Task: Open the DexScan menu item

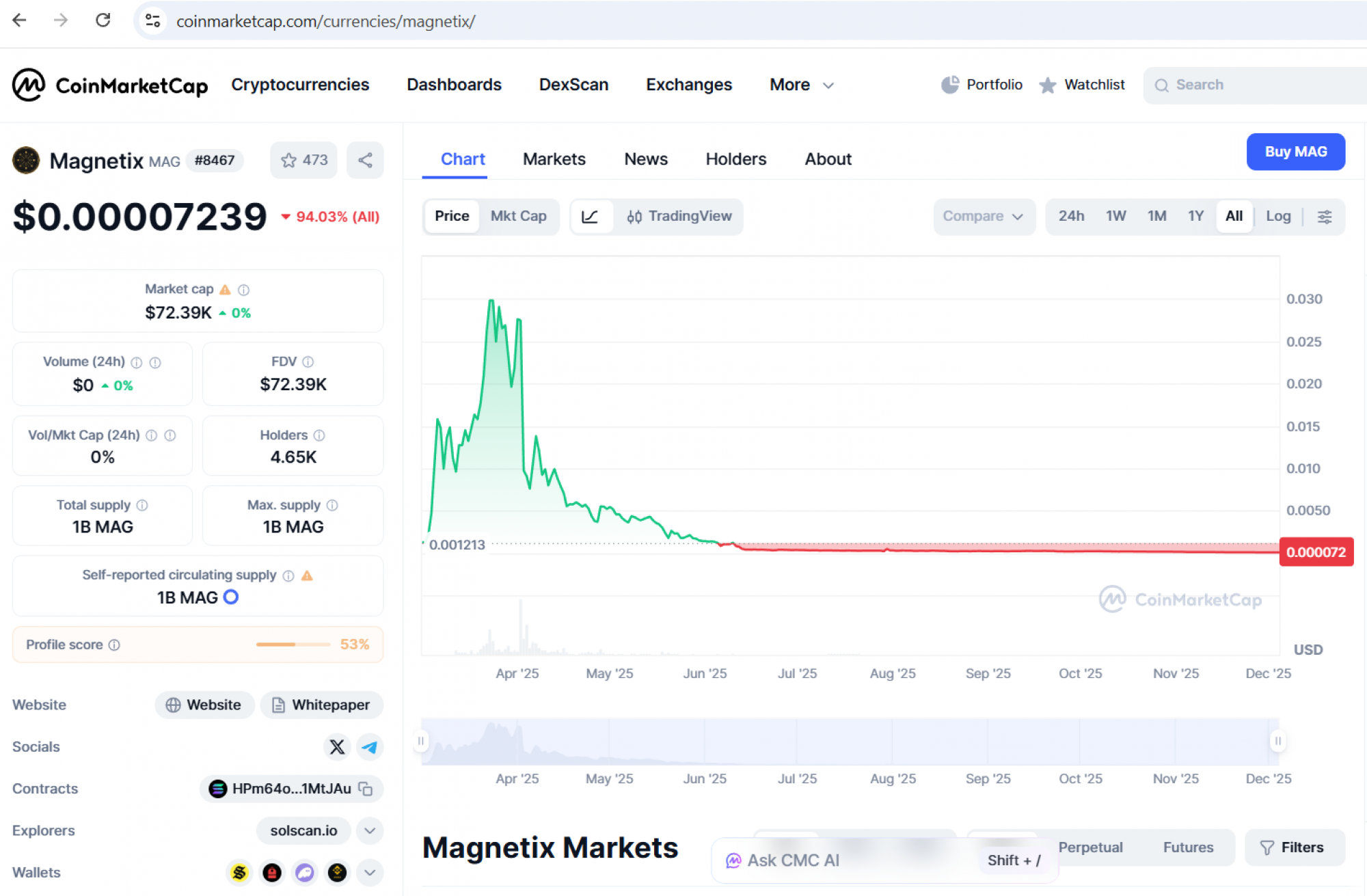Action: [x=573, y=85]
